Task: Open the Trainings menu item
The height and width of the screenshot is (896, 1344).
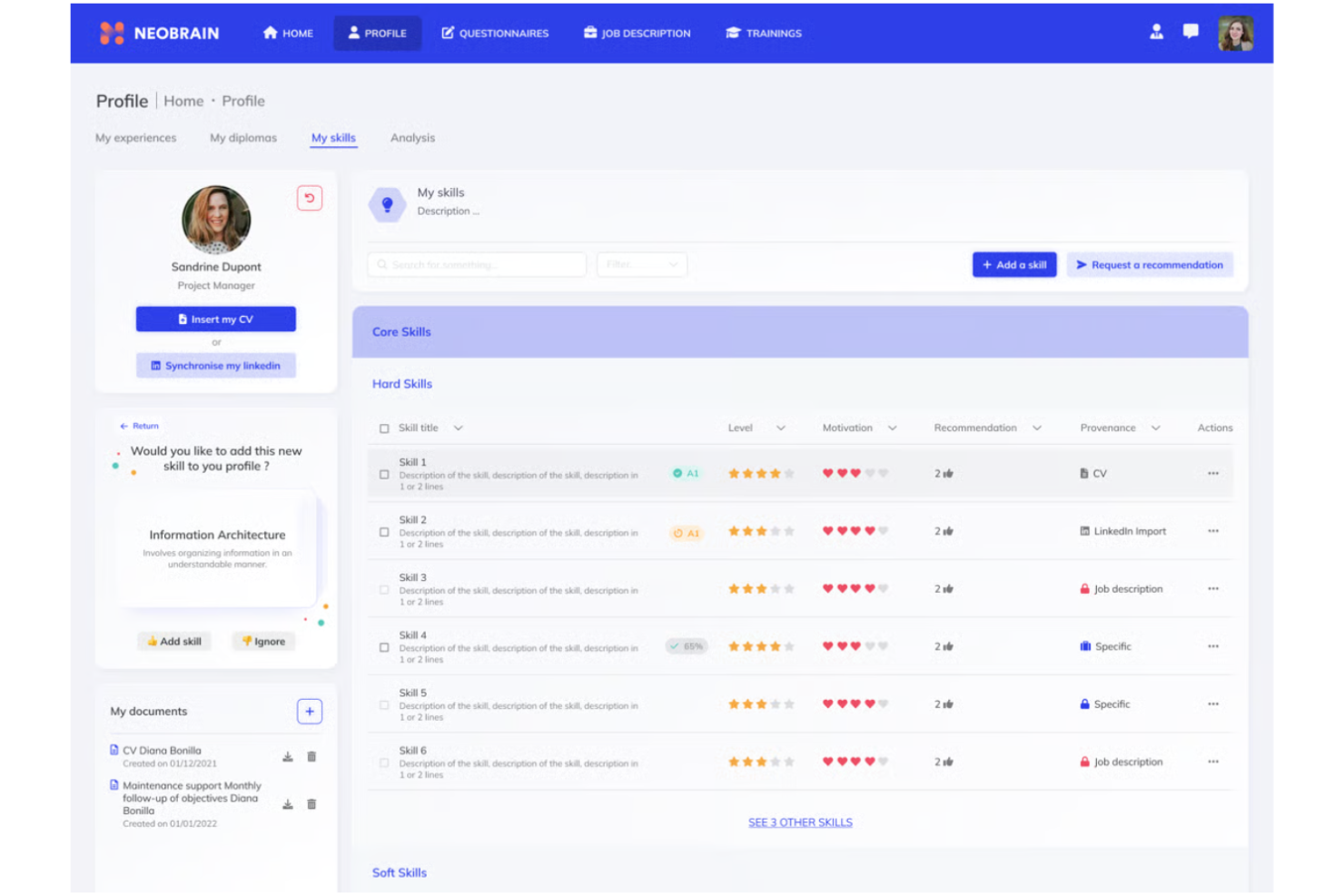Action: click(x=764, y=33)
